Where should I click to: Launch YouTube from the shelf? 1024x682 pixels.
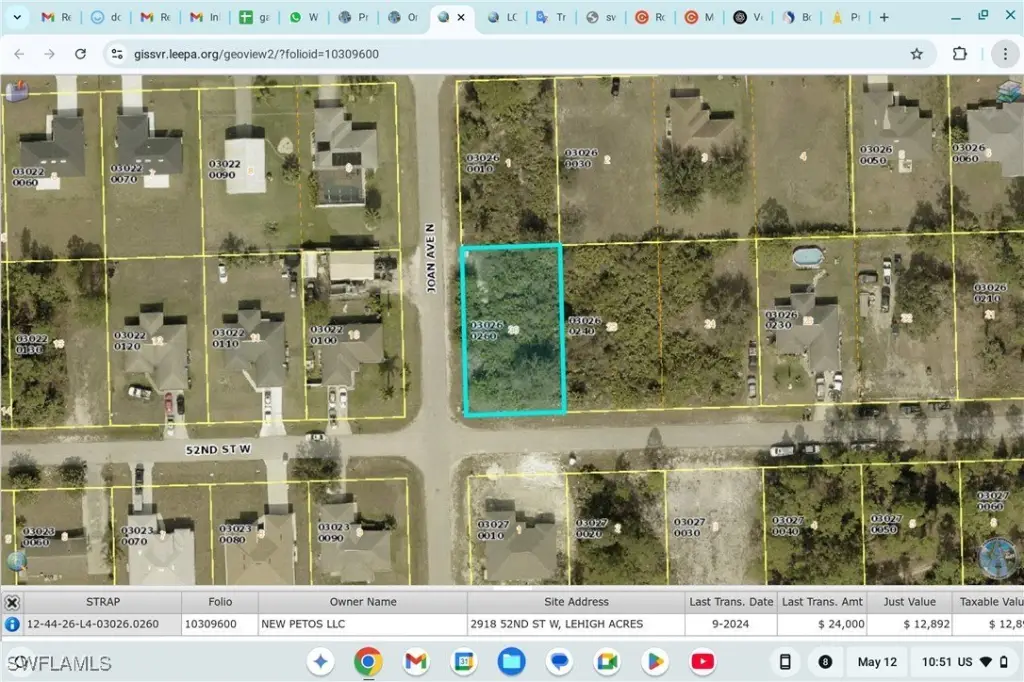703,661
